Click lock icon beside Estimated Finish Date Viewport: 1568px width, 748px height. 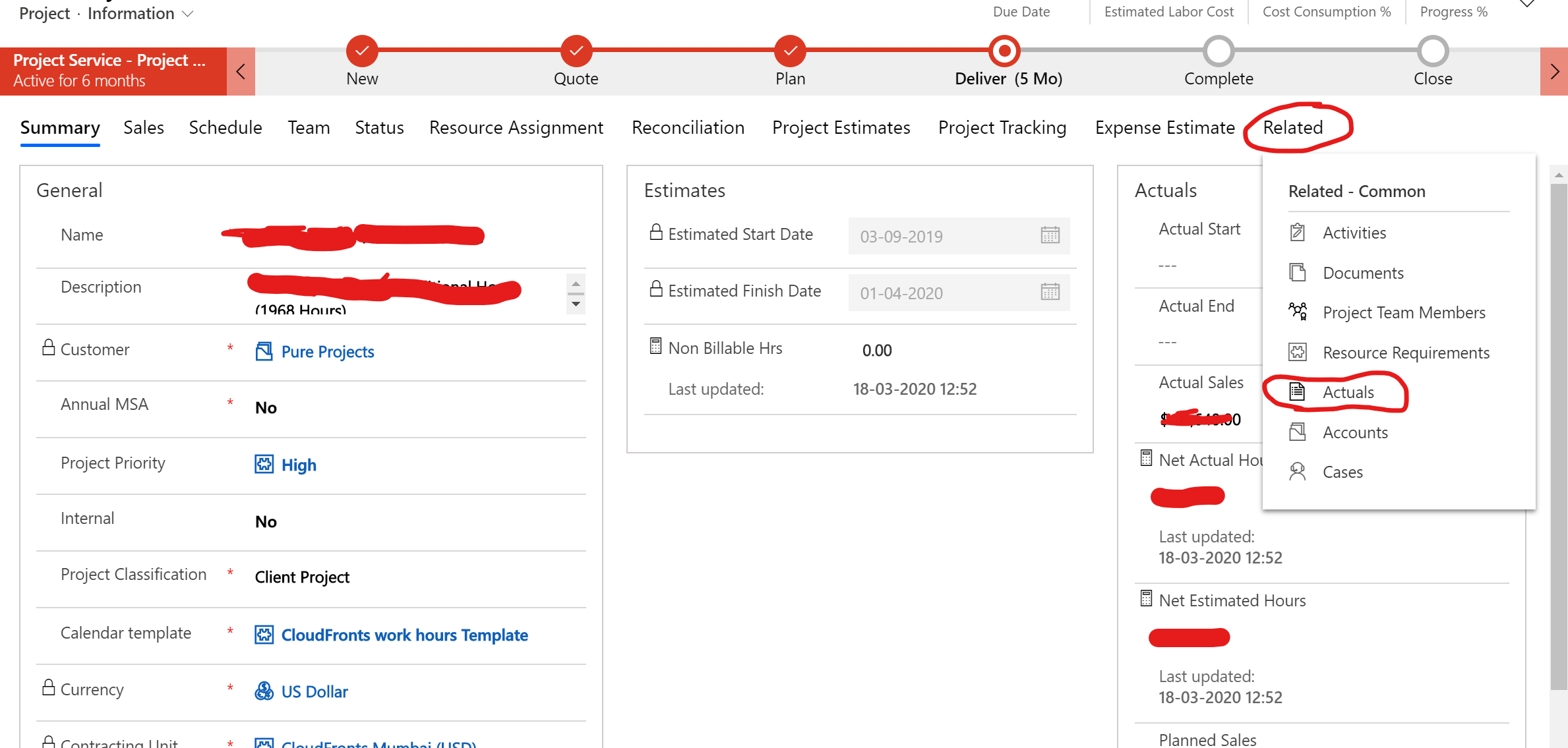(655, 289)
